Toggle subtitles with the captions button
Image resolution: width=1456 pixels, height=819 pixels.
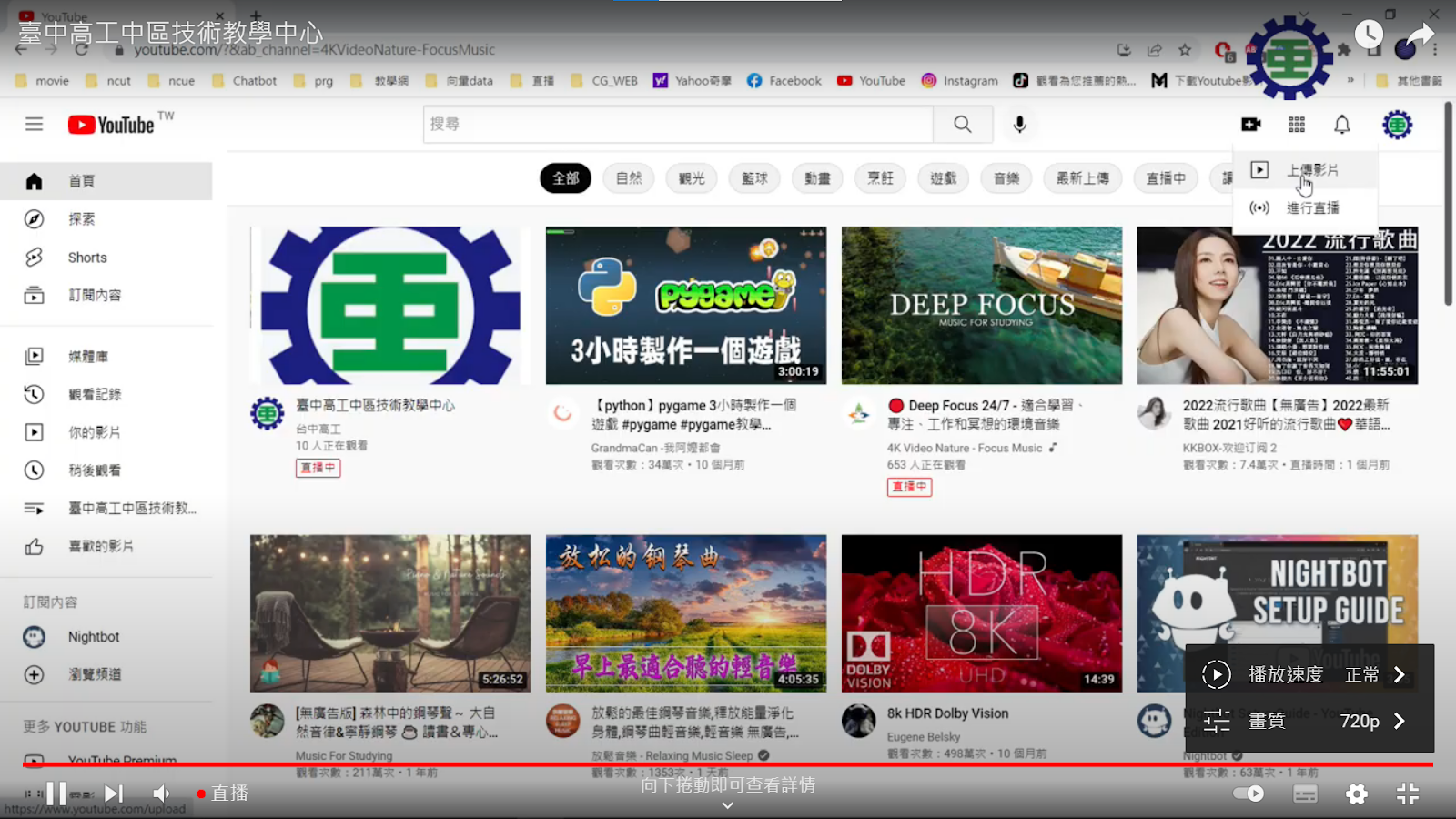coord(1305,794)
